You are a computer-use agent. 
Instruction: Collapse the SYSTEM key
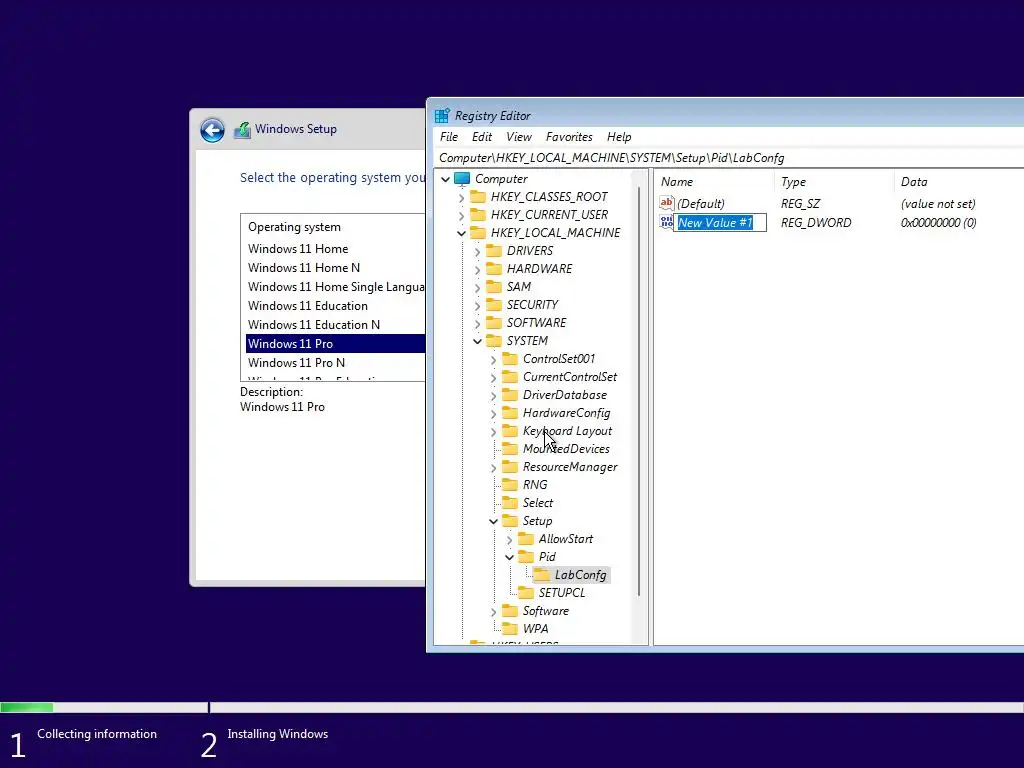coord(477,341)
